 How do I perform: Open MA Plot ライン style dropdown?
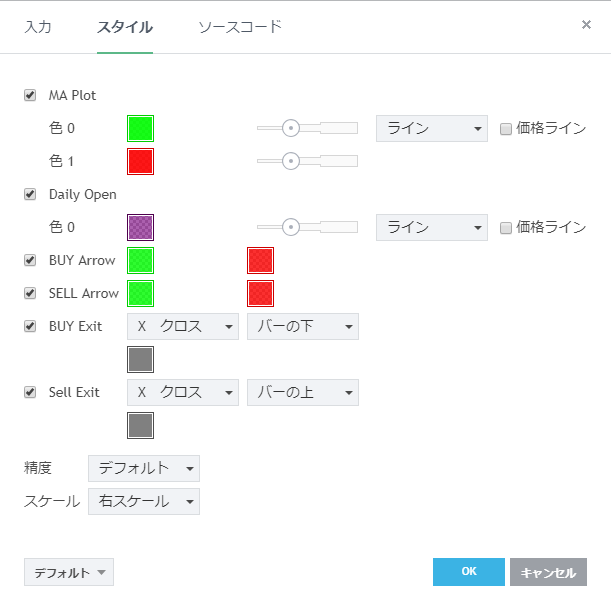pos(431,128)
